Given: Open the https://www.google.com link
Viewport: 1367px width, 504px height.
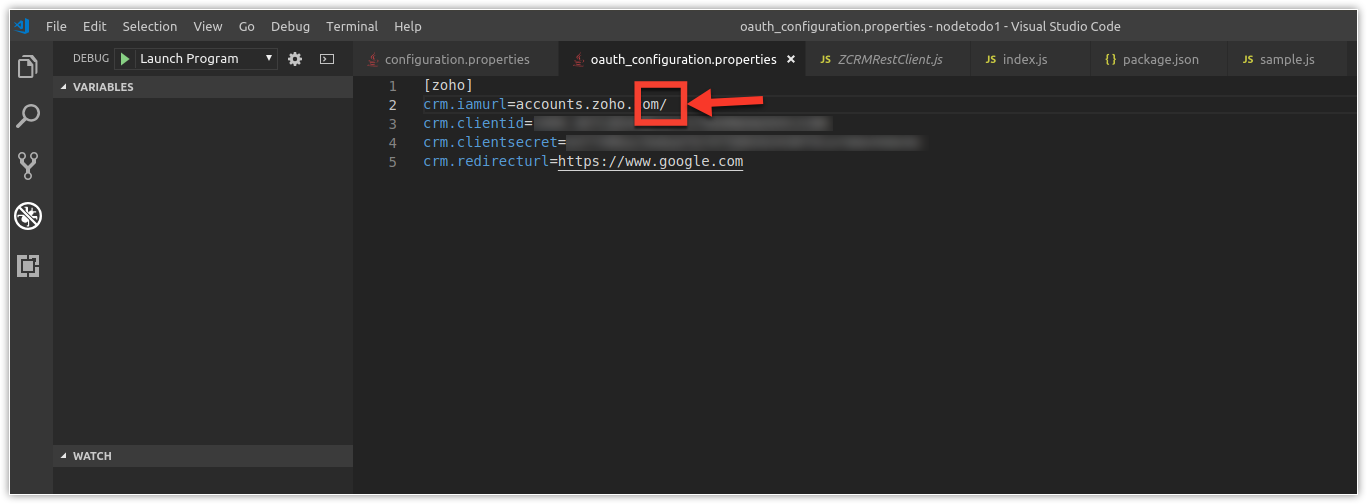Looking at the screenshot, I should tap(650, 161).
